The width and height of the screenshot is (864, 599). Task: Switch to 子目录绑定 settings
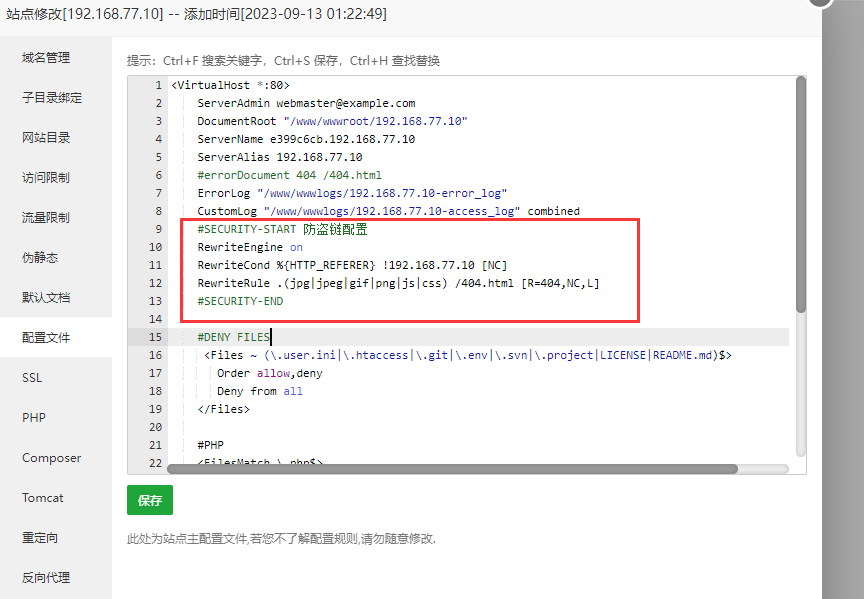(50, 97)
